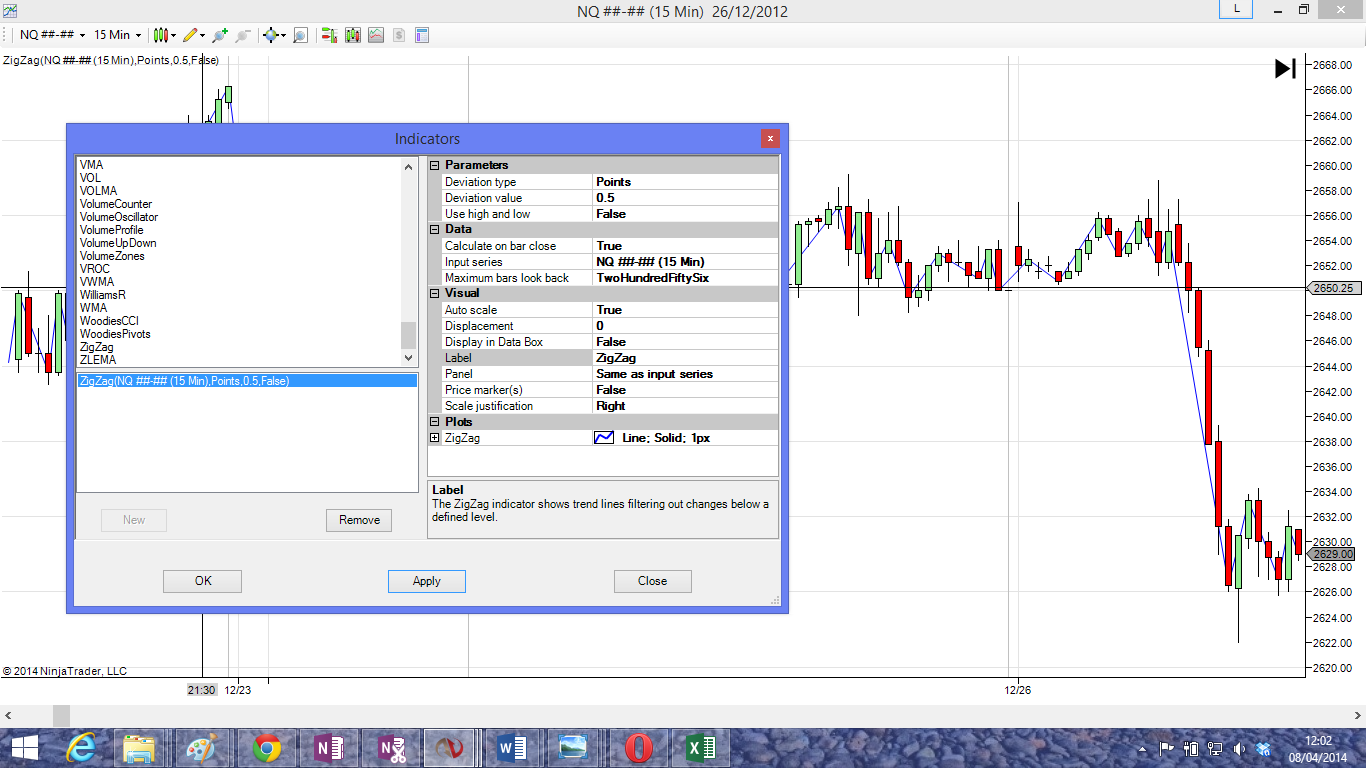Expand the ZigZag plot row

click(x=435, y=438)
